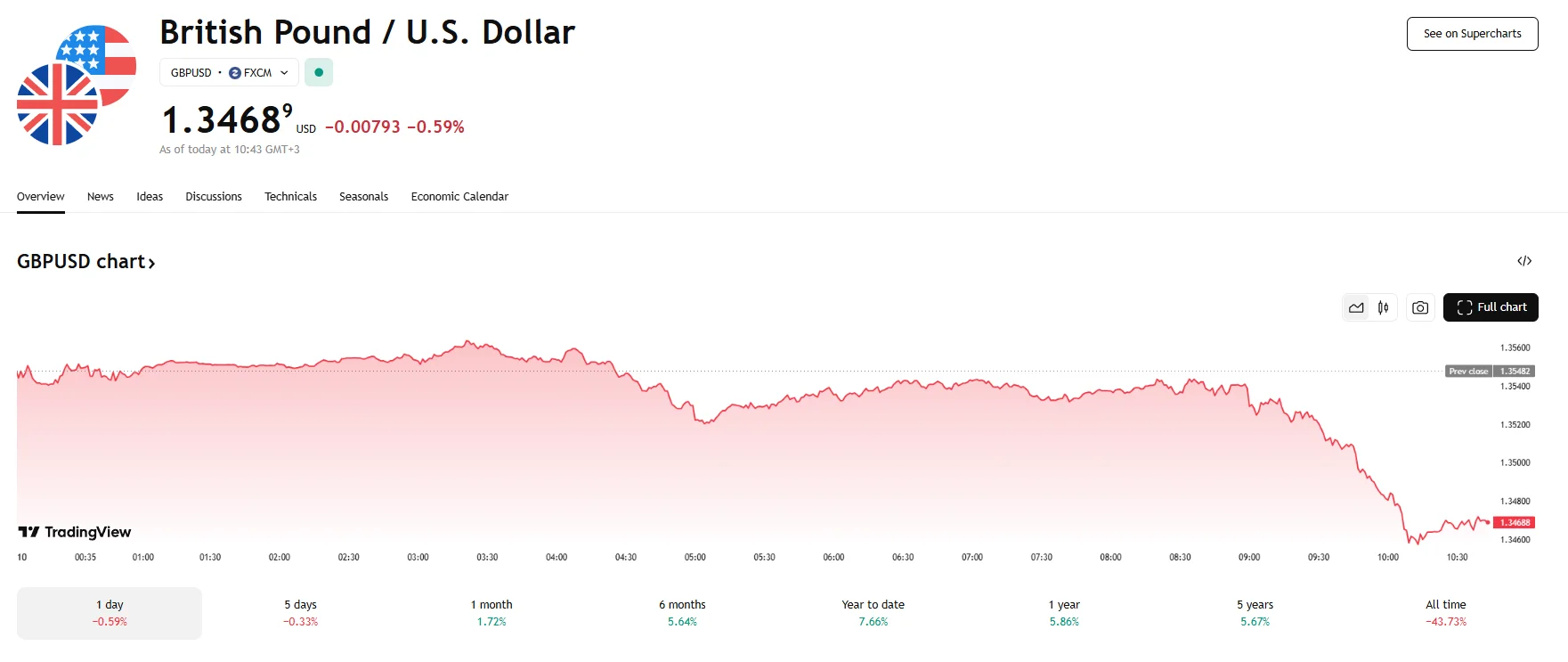Click See on Supercharts button
1568x662 pixels.
tap(1472, 34)
